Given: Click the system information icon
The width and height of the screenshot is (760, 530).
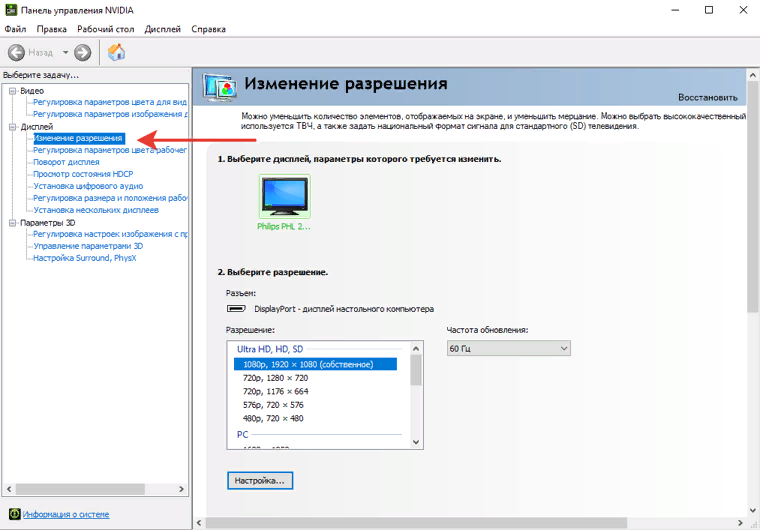Looking at the screenshot, I should (15, 514).
